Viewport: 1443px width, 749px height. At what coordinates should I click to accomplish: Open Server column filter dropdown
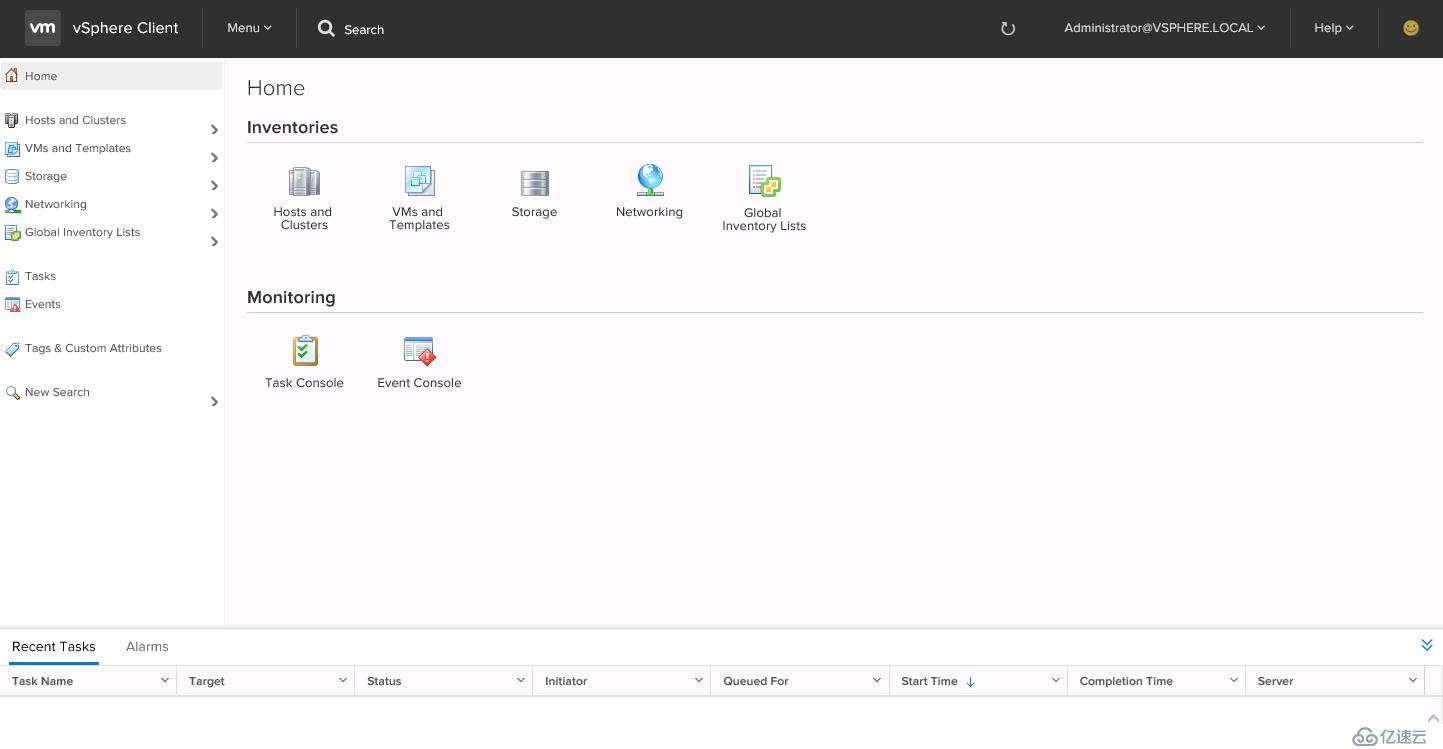[1413, 680]
